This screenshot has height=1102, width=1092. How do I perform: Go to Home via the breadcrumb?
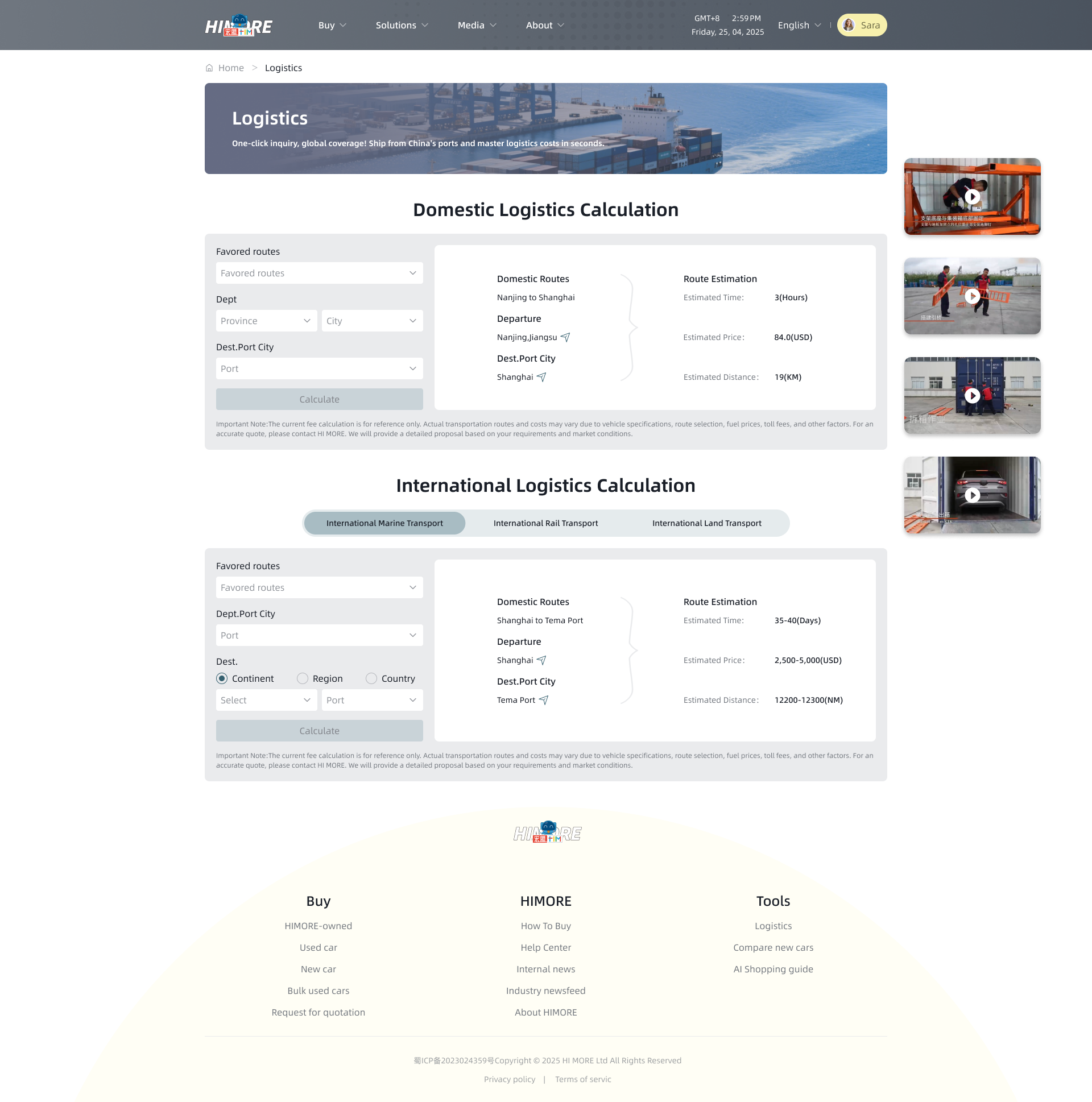coord(230,68)
